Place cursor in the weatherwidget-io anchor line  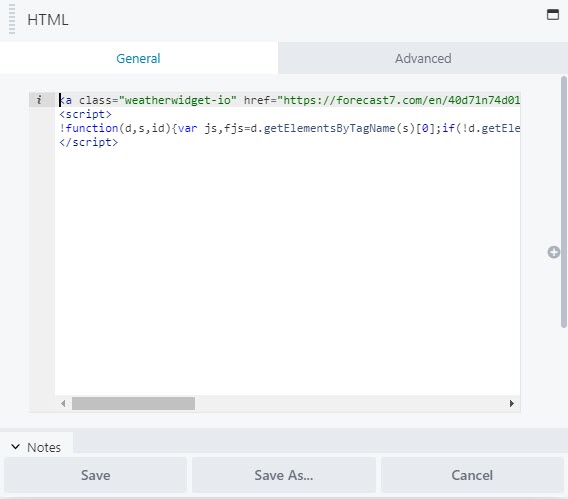click(x=289, y=100)
